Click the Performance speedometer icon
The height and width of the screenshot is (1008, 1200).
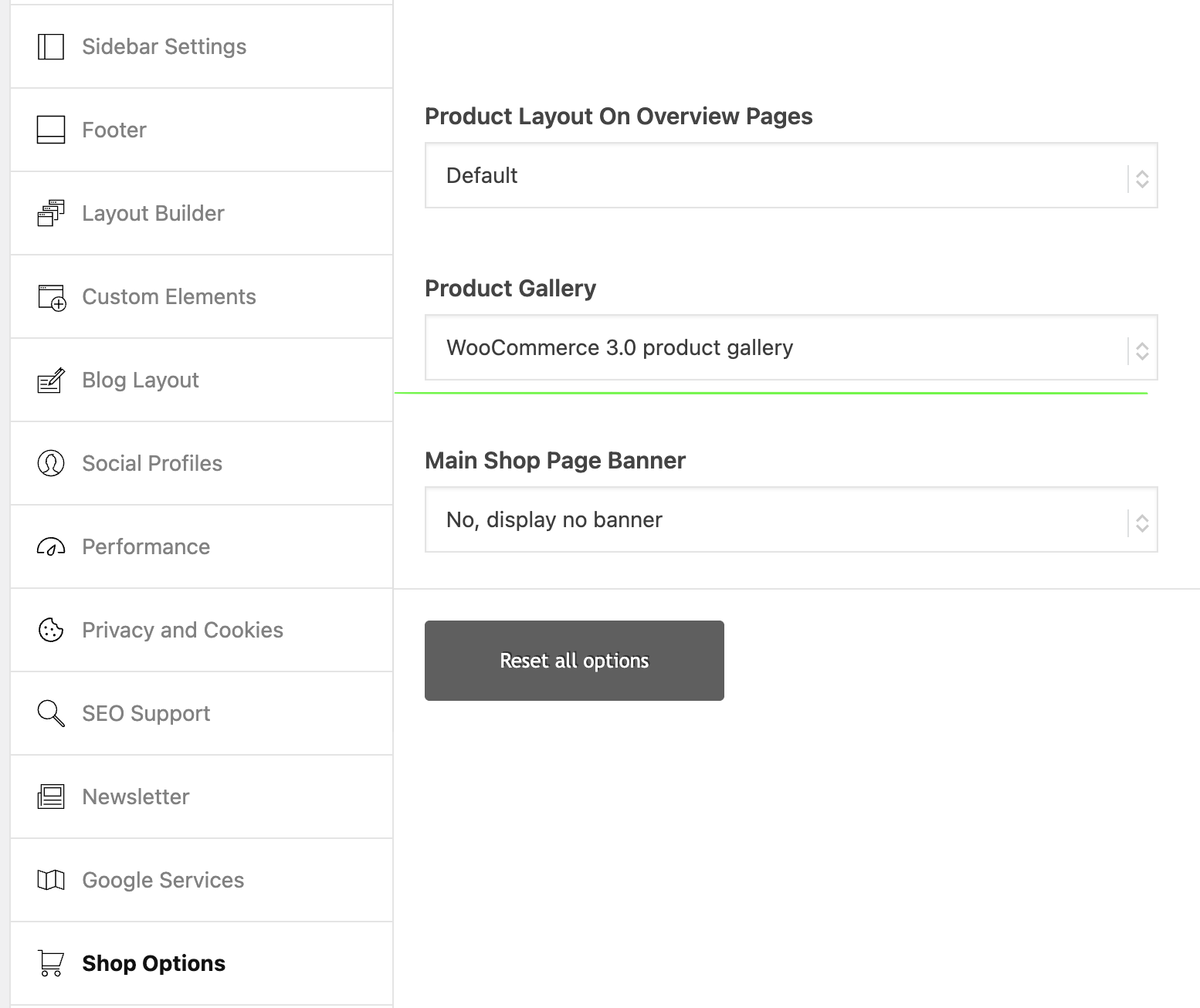51,546
